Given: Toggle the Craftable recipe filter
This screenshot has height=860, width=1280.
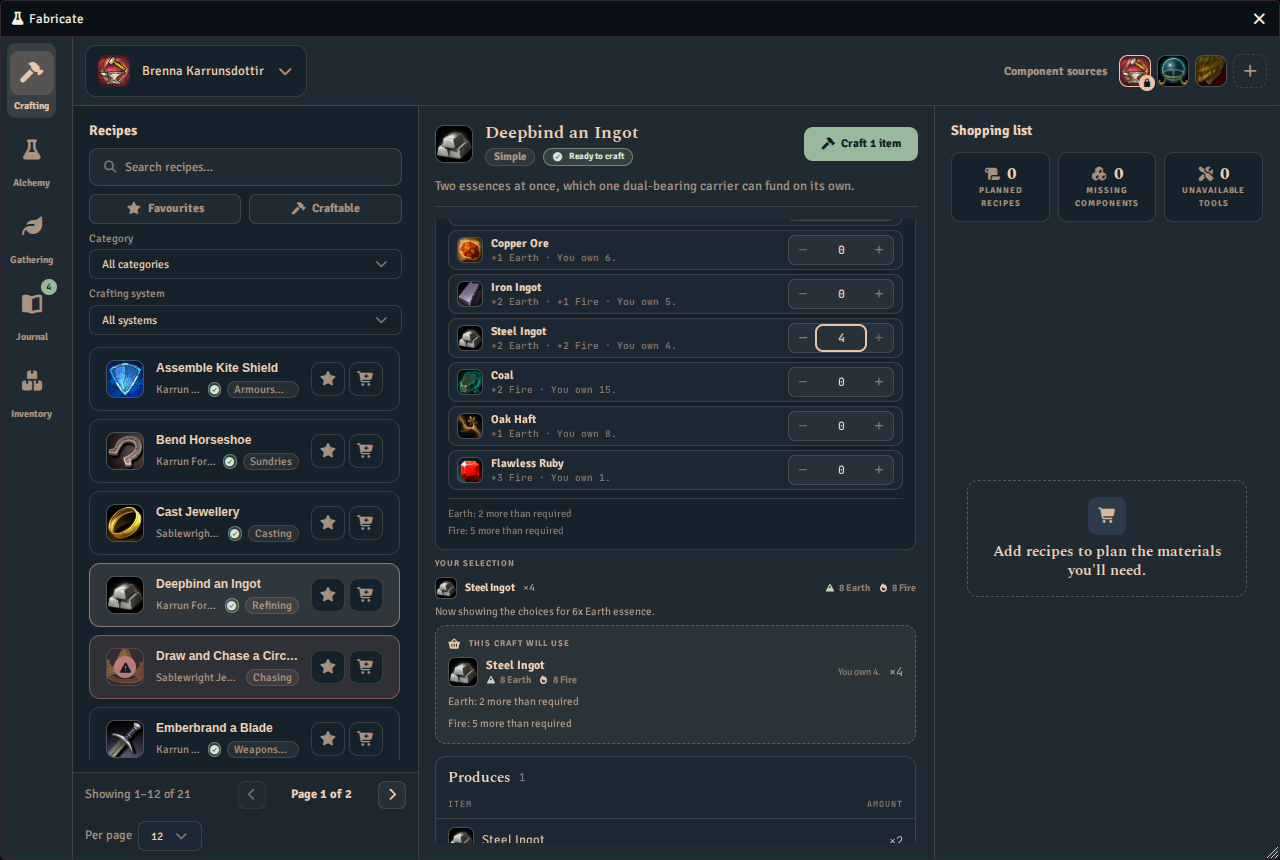Looking at the screenshot, I should click(325, 208).
